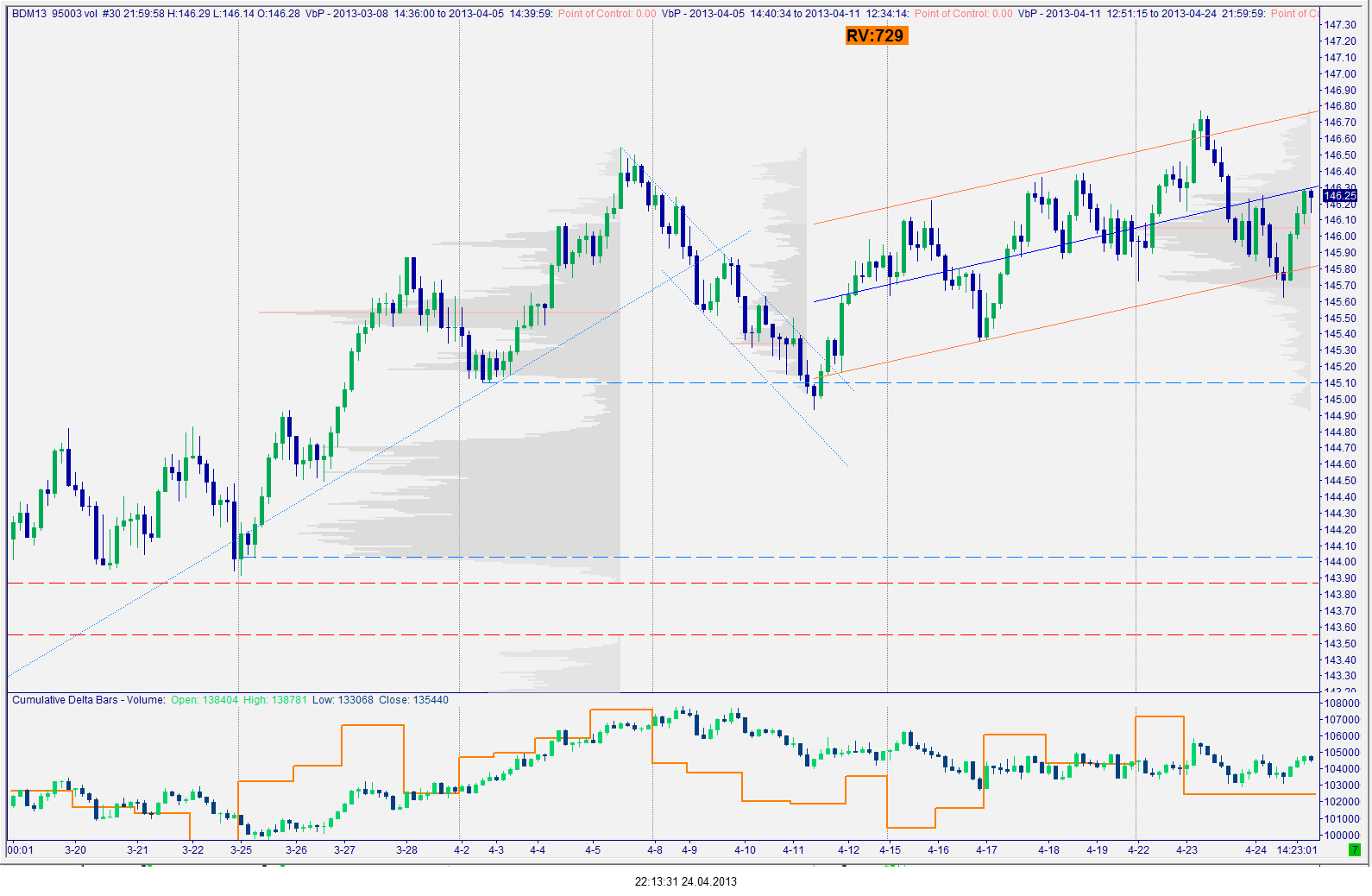
Task: Click the 22:13:31 24.04.2013 timestamp
Action: 686,881
